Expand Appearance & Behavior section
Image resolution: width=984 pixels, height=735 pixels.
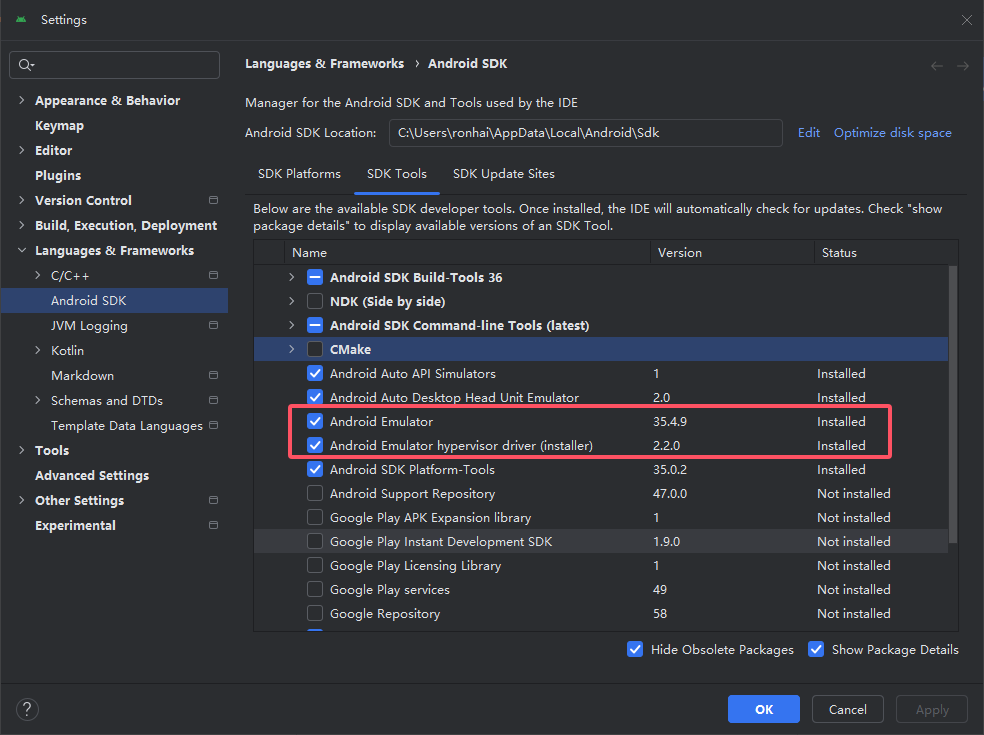point(22,100)
